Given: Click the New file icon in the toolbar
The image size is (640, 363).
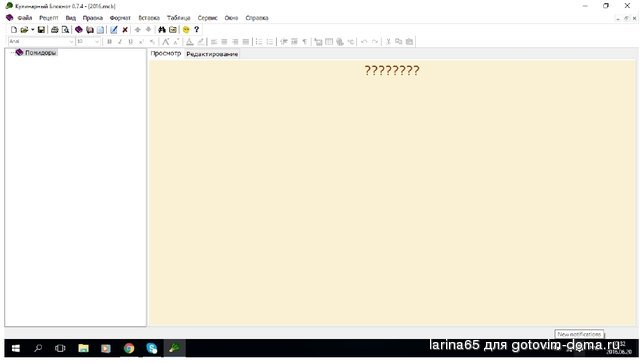Looking at the screenshot, I should [14, 30].
